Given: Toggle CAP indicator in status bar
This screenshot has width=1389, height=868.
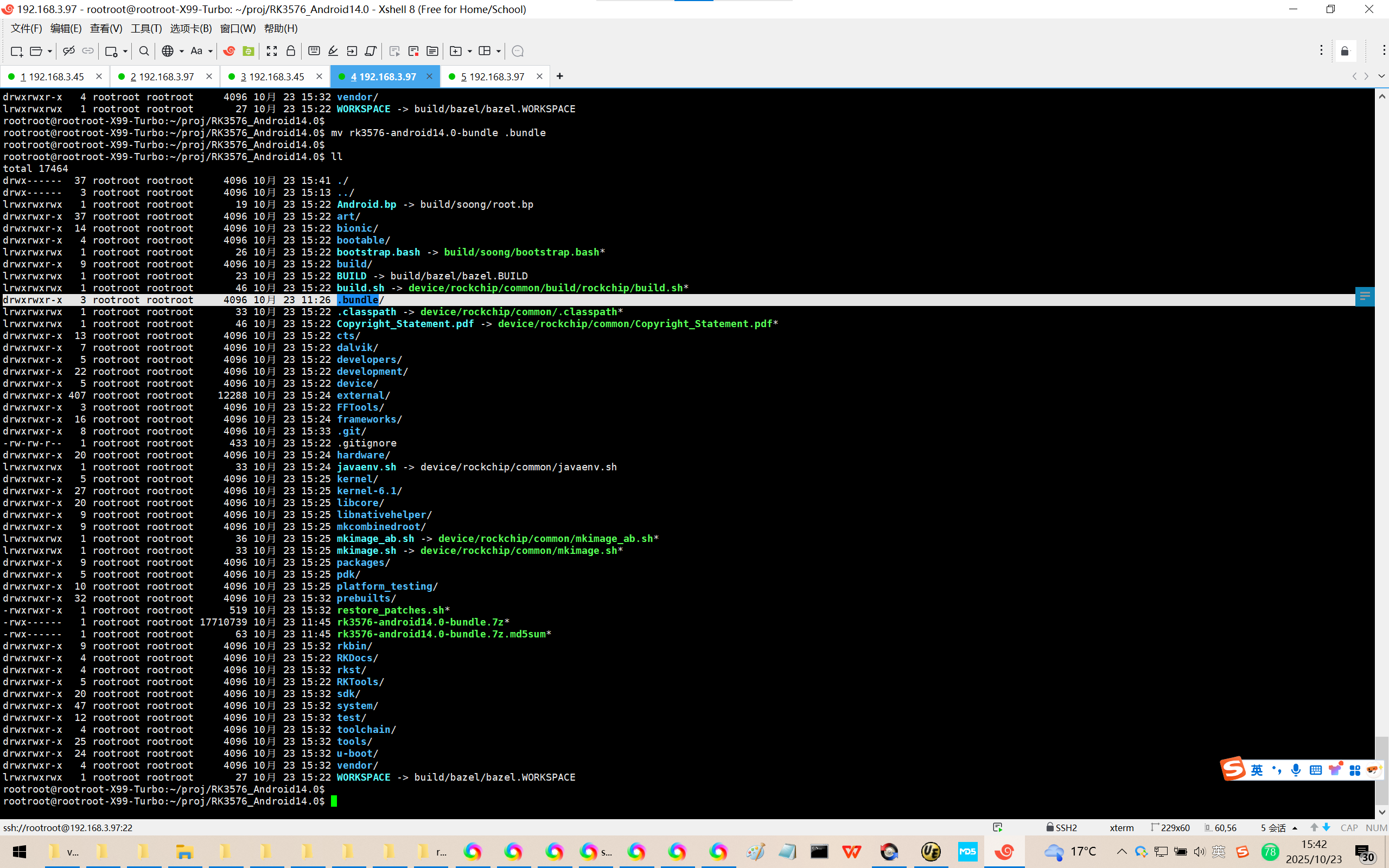Looking at the screenshot, I should coord(1349,828).
